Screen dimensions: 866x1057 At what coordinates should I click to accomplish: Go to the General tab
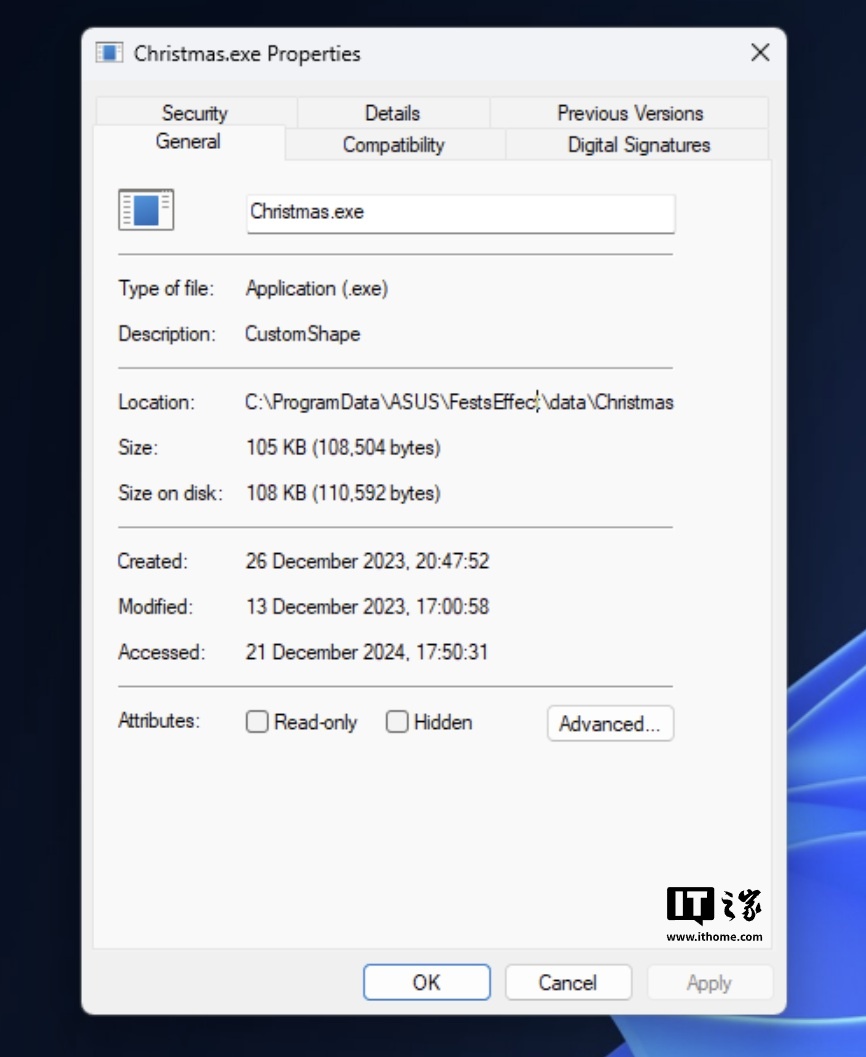click(x=188, y=142)
